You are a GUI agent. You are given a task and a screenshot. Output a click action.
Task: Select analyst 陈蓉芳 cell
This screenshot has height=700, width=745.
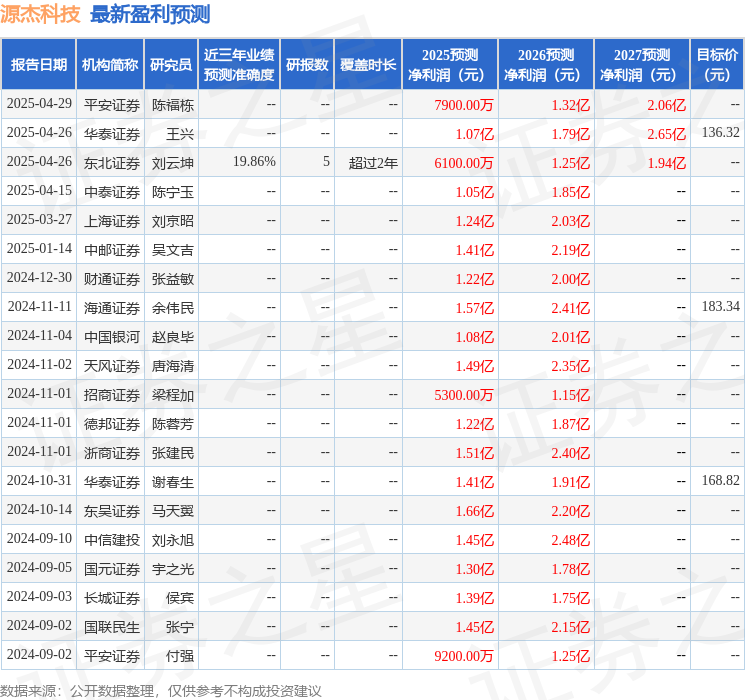pos(171,423)
